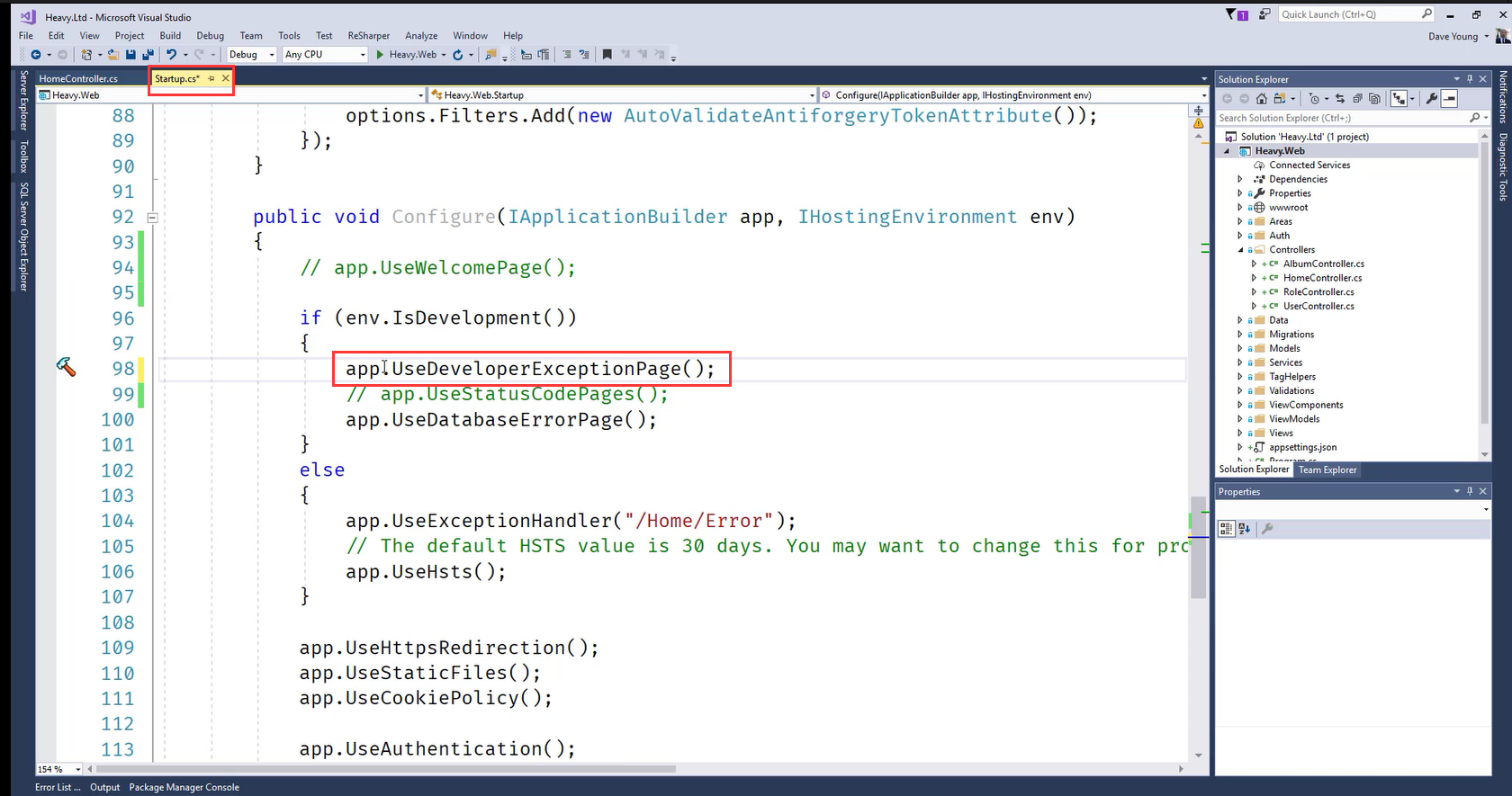1512x796 pixels.
Task: Click the Property Pages wrench in Properties panel
Action: [x=1267, y=529]
